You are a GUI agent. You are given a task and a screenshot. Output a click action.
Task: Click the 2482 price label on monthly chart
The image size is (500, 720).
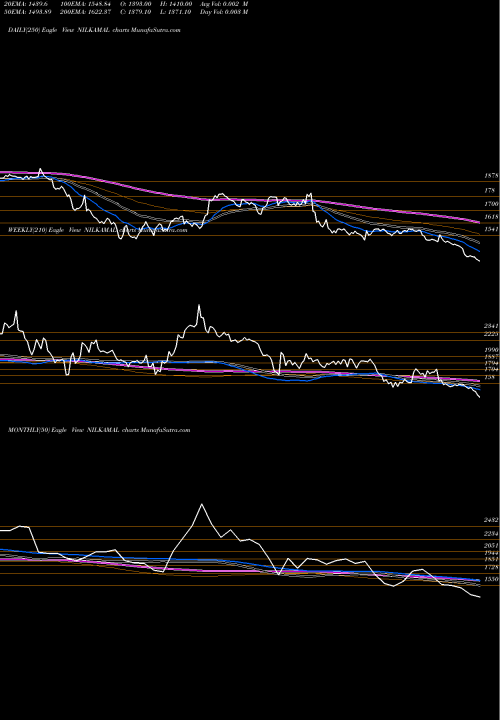point(491,520)
